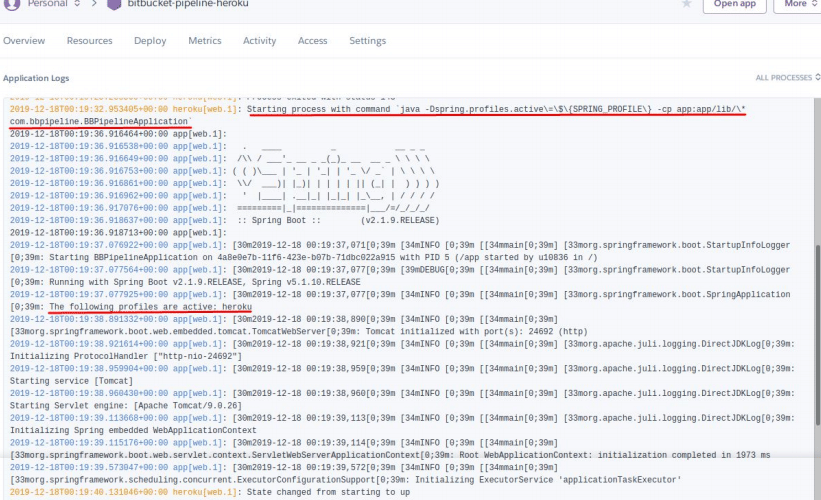Viewport: 821px width, 500px height.
Task: Click the bitbucket-pipeline-heroku app name
Action: pyautogui.click(x=188, y=4)
